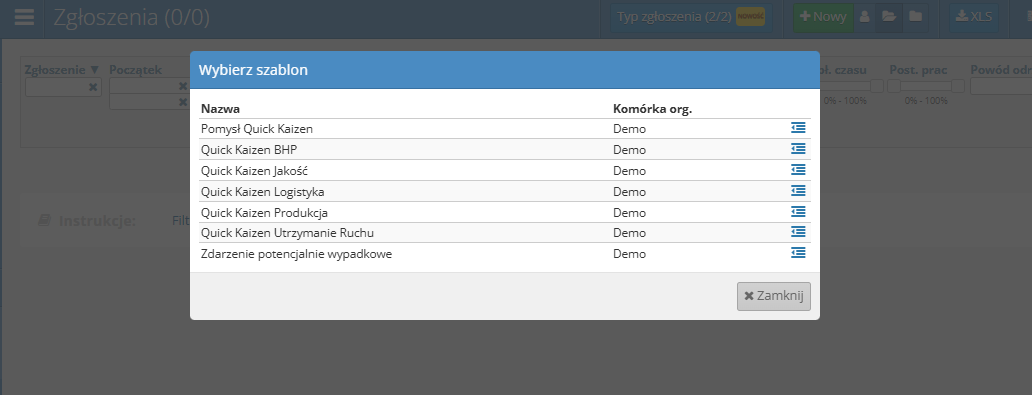The image size is (1032, 395).
Task: Click the Powód odrzucenia input field
Action: click(1000, 86)
